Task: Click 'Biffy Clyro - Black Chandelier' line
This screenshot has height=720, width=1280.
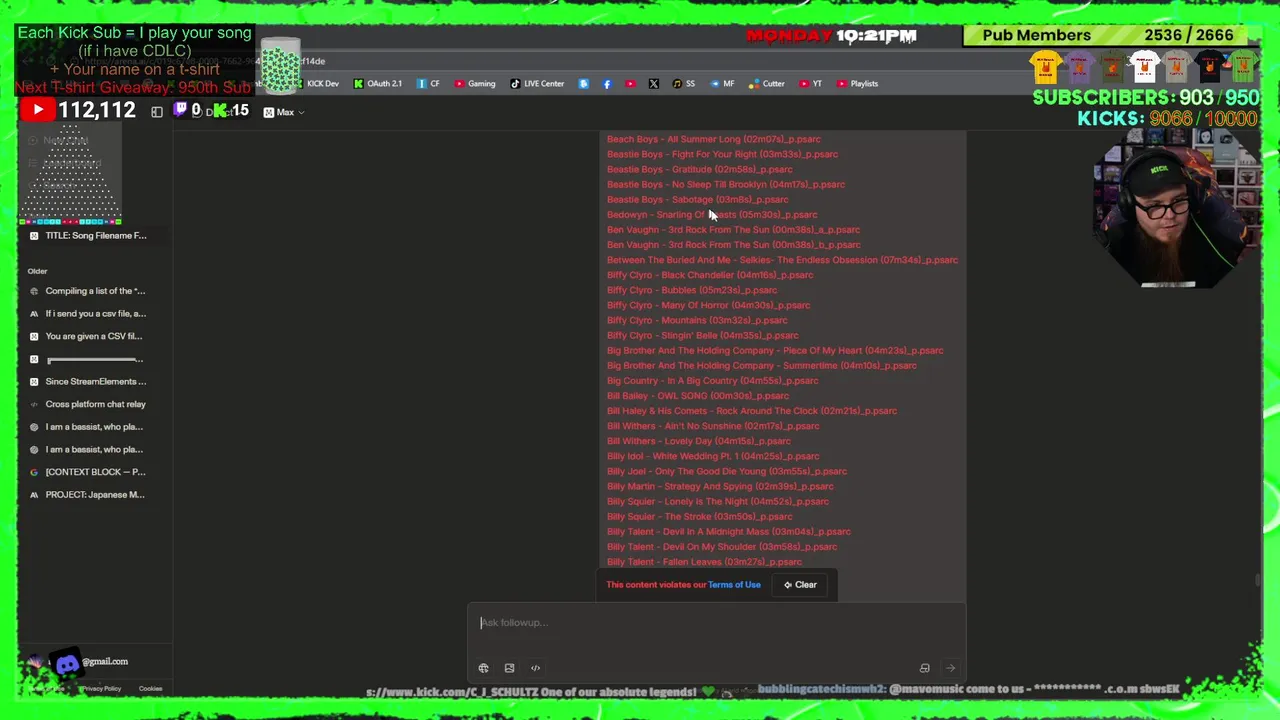Action: (710, 275)
